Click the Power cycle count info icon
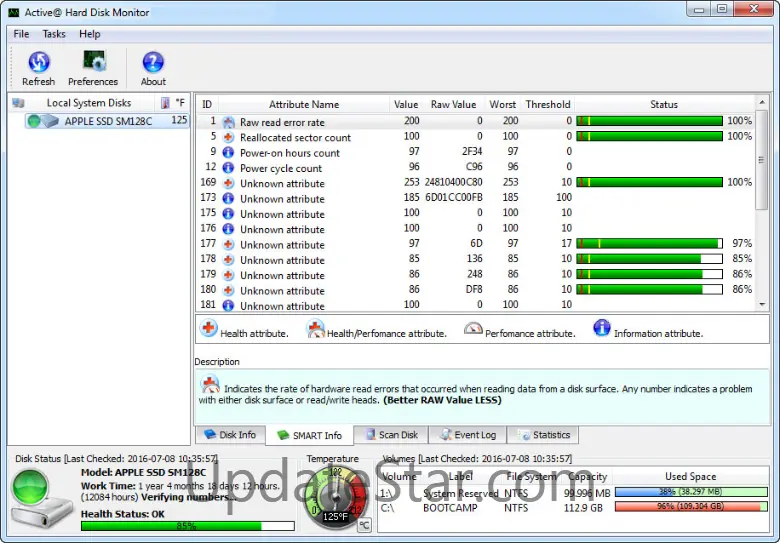The image size is (780, 543). (x=228, y=168)
